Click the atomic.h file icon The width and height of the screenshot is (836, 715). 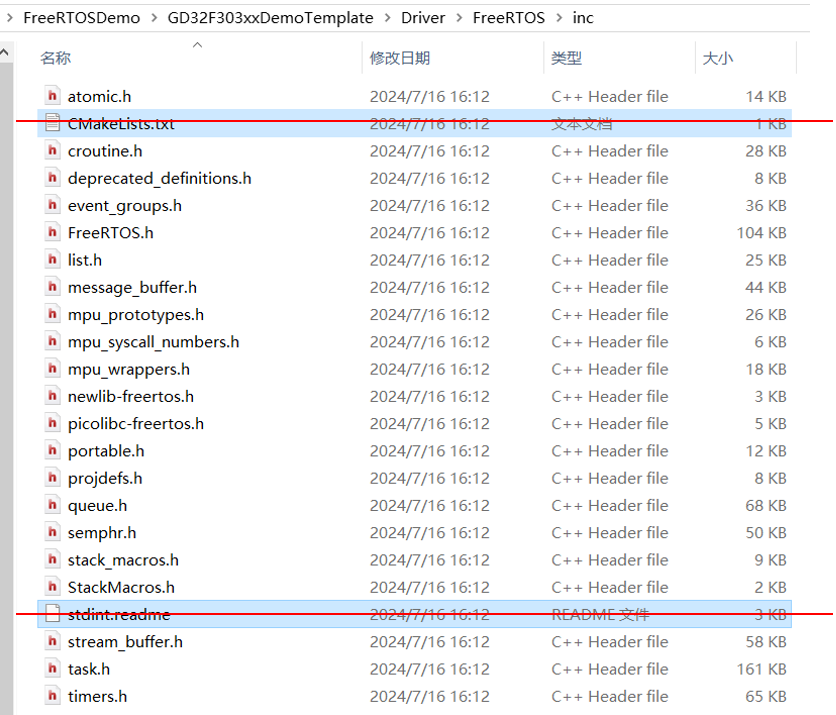[x=52, y=96]
